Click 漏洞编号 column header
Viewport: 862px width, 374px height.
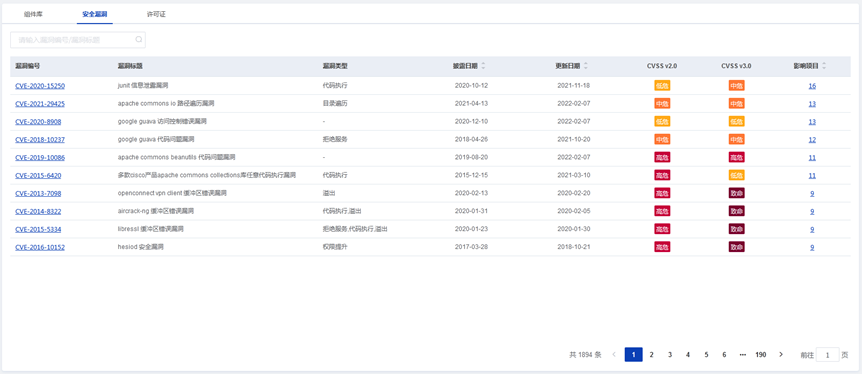click(x=27, y=66)
